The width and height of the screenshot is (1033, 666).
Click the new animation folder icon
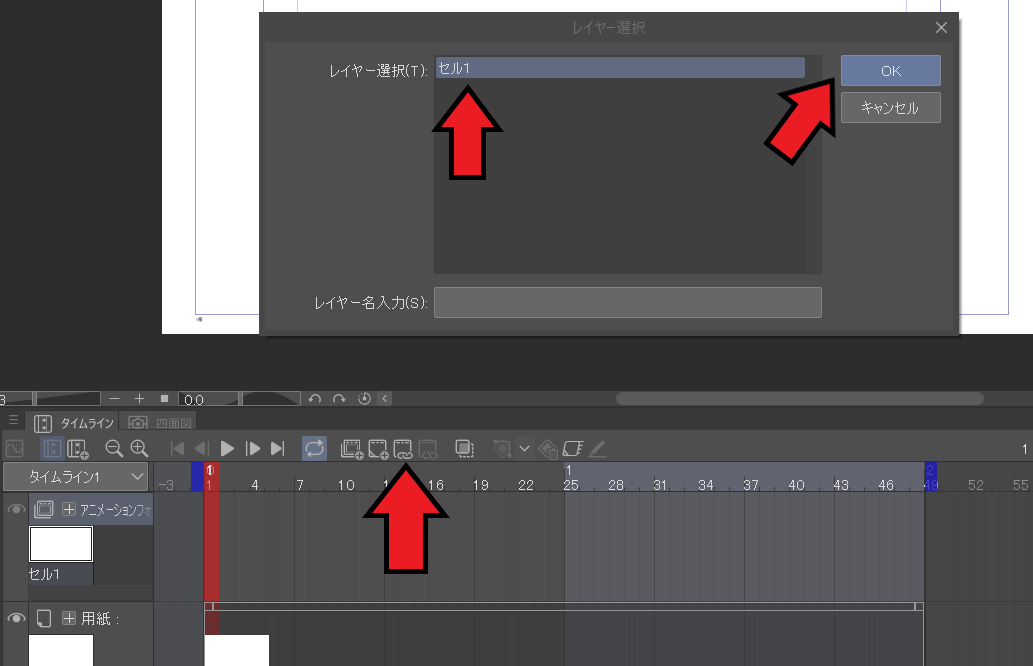[351, 449]
